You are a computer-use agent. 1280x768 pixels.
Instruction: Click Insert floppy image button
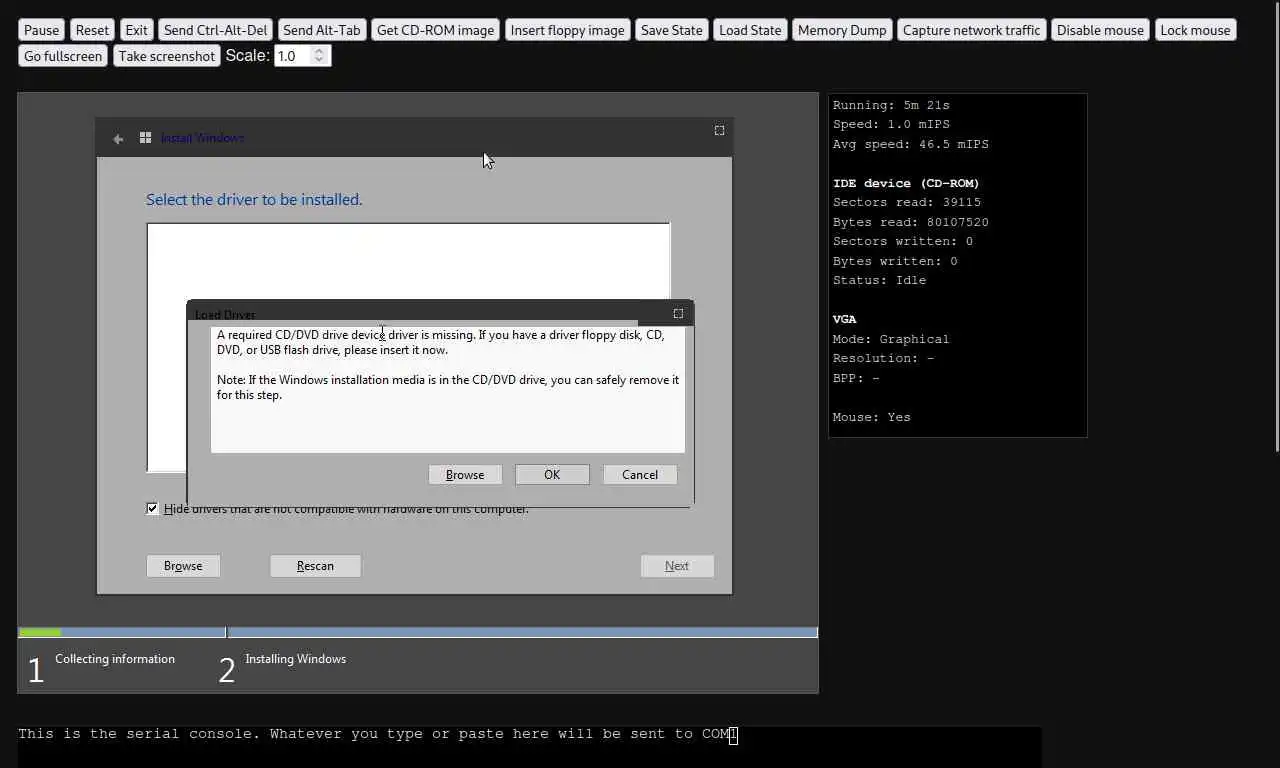coord(567,30)
